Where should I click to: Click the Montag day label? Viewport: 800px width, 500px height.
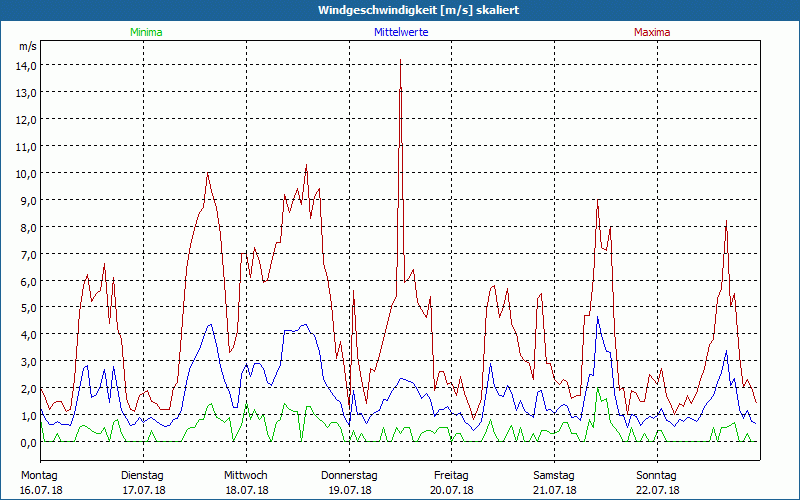coord(39,475)
